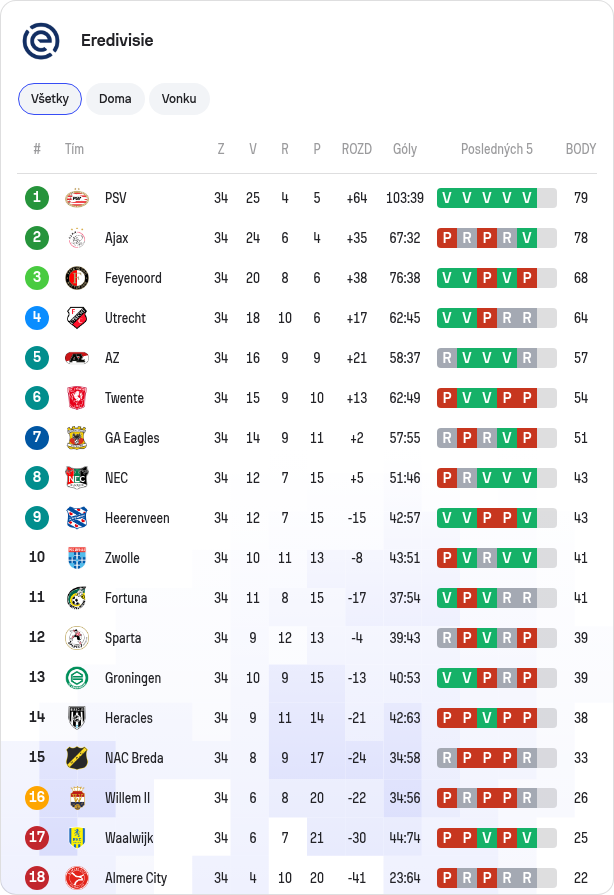This screenshot has width=614, height=895.
Task: Open the Heerenveen team name link
Action: (137, 518)
